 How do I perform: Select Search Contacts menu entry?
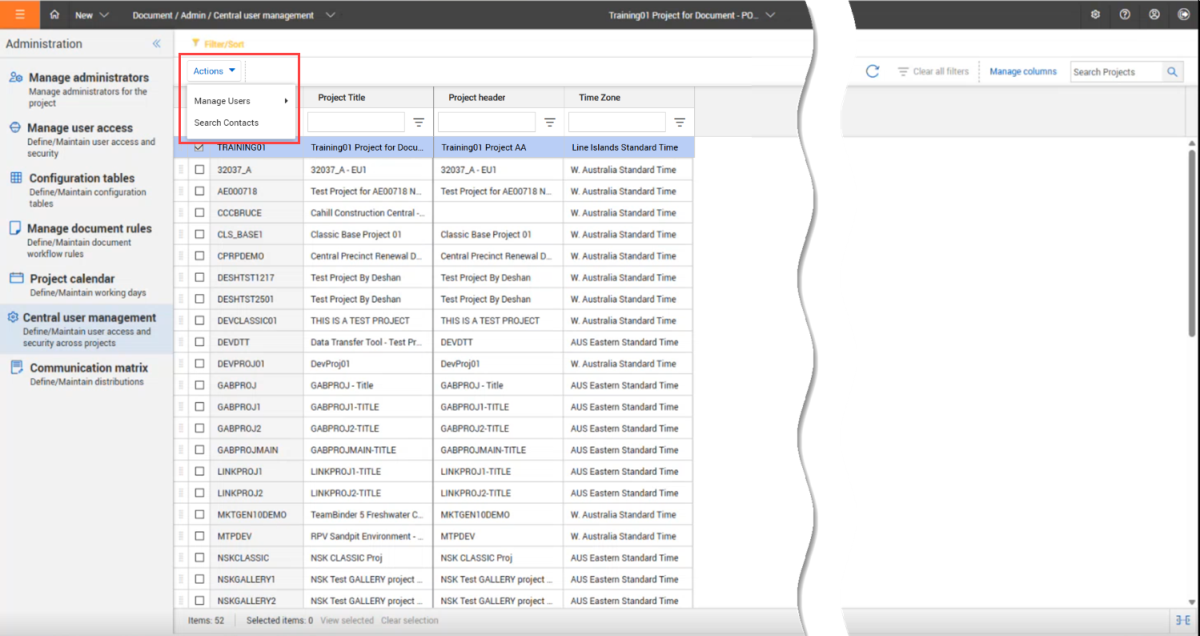pyautogui.click(x=226, y=123)
